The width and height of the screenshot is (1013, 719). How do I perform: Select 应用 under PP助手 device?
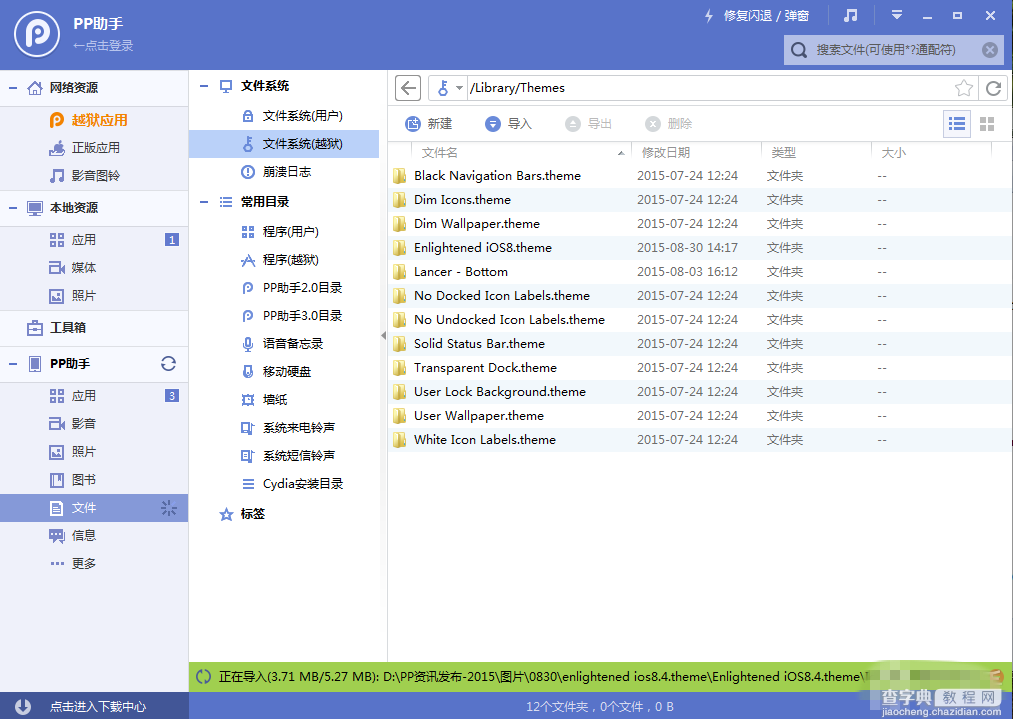click(x=94, y=395)
